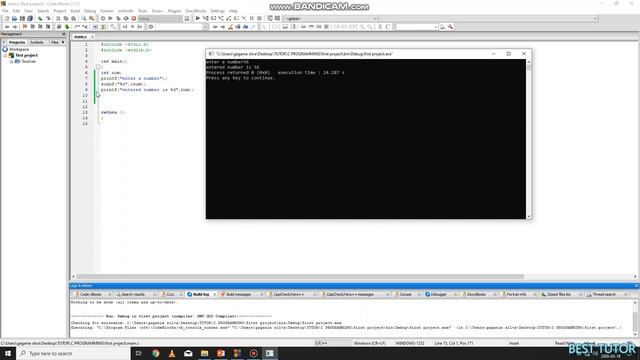This screenshot has height=360, width=640.
Task: Click the Save file toolbar icon
Action: pos(22,18)
